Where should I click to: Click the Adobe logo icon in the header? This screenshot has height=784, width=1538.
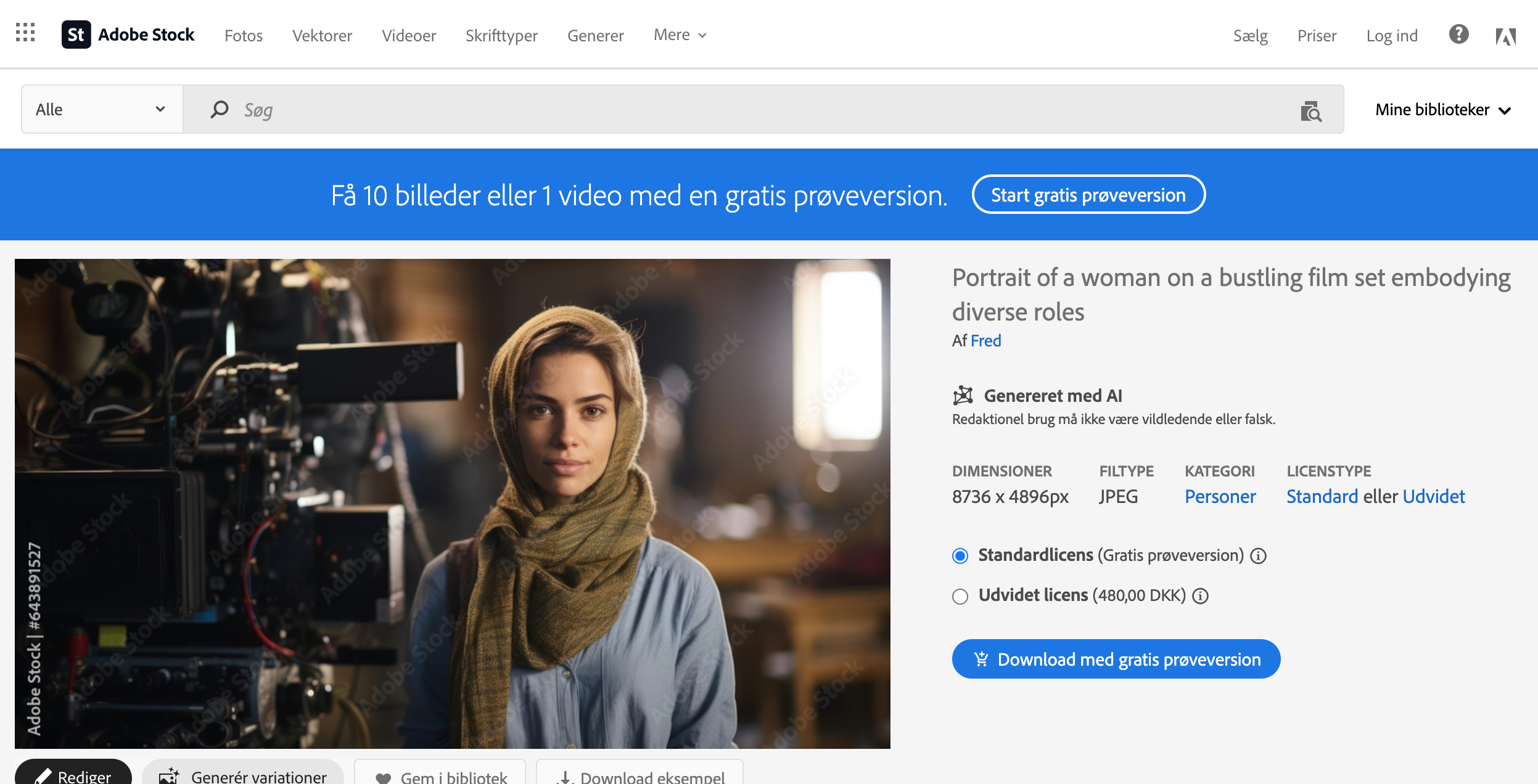click(1505, 36)
